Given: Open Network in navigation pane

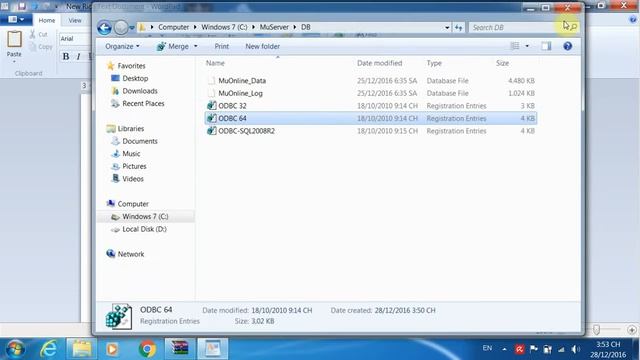Looking at the screenshot, I should 131,254.
